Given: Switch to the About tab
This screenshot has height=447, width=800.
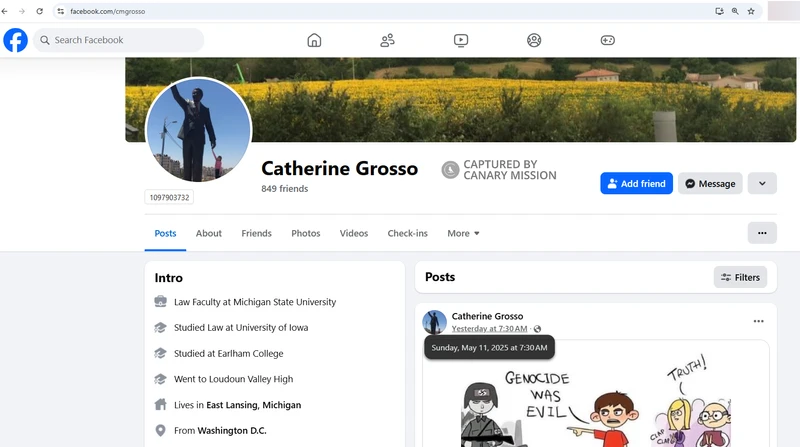Looking at the screenshot, I should coord(209,233).
